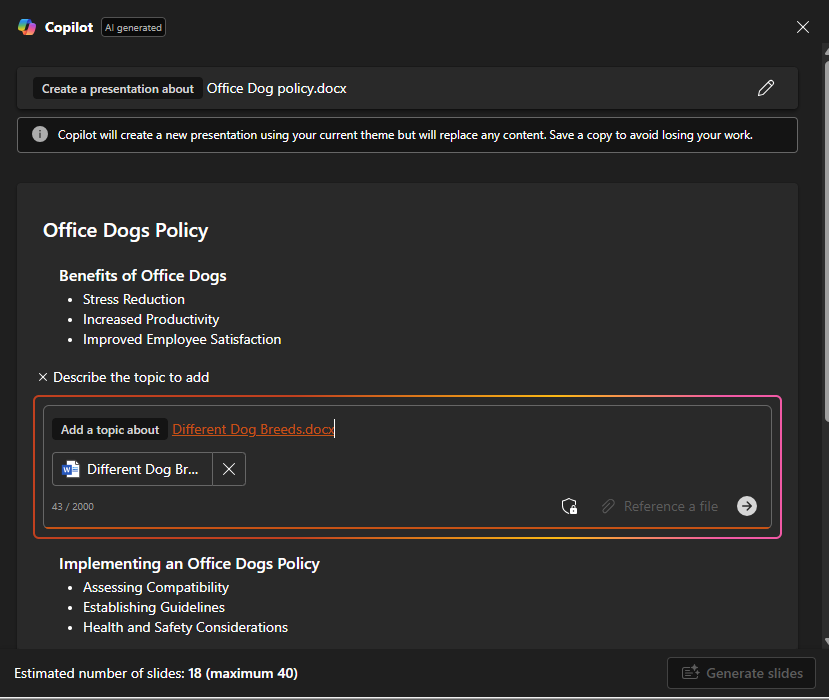Select the 'Implementing an Office Dogs Policy' heading
The image size is (829, 700).
click(189, 563)
